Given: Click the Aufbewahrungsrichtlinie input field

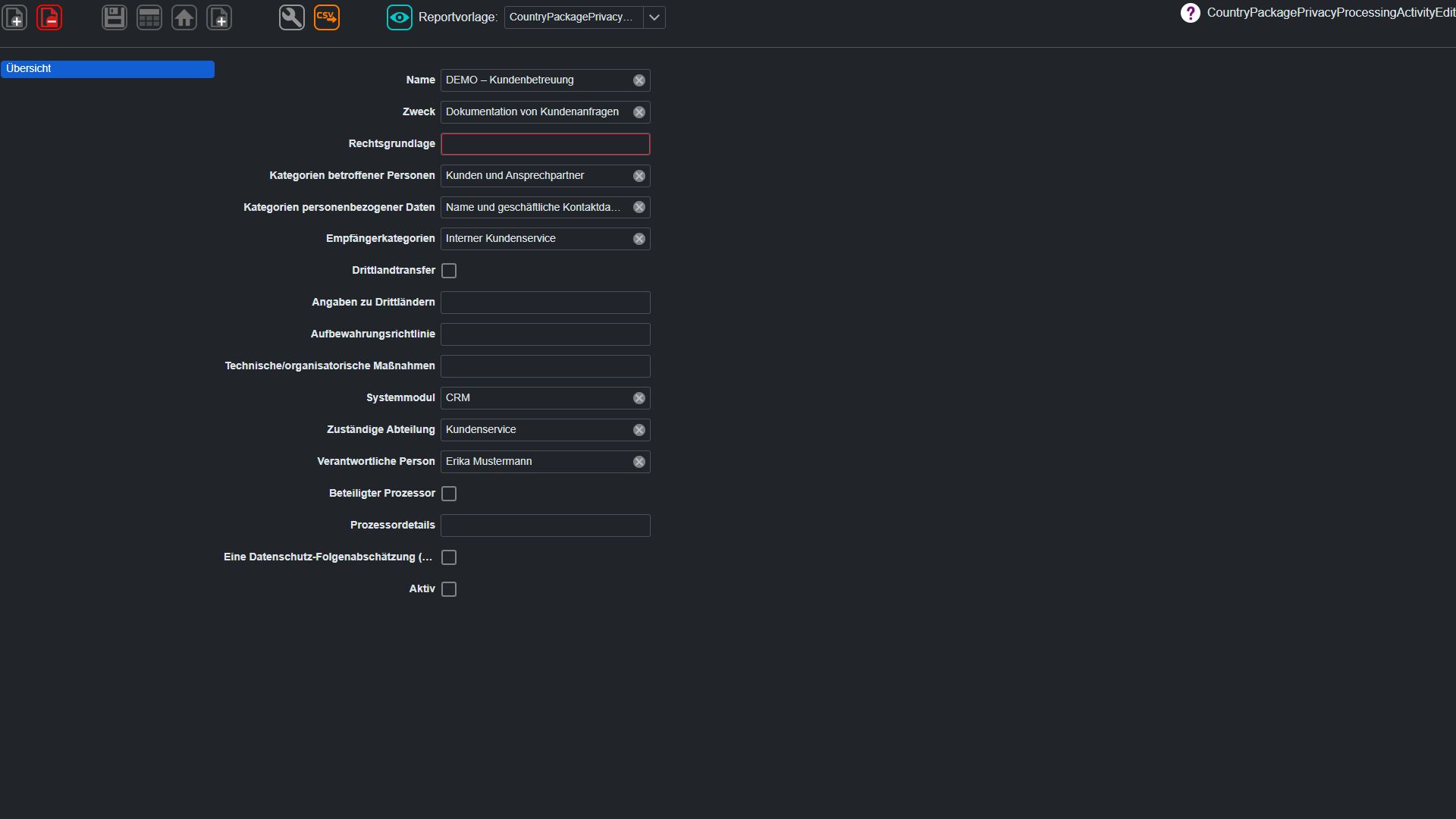Looking at the screenshot, I should 545,334.
